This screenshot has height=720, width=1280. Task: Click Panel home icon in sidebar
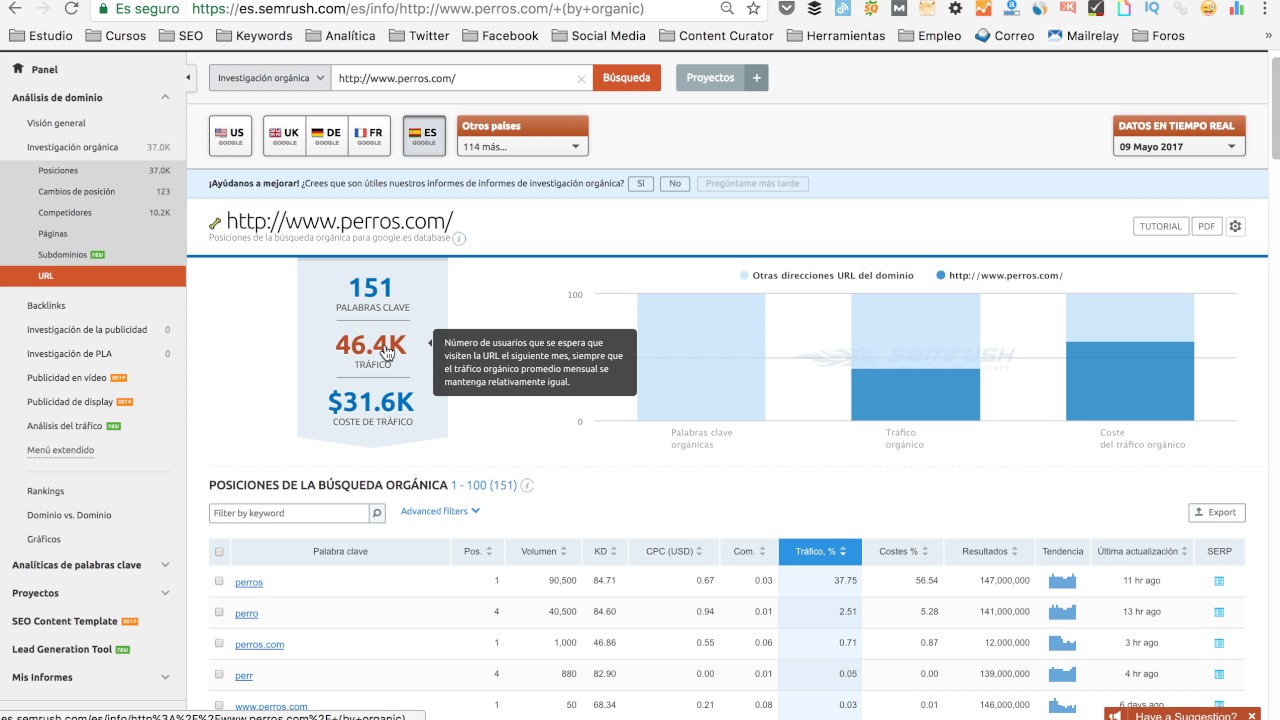(x=18, y=69)
